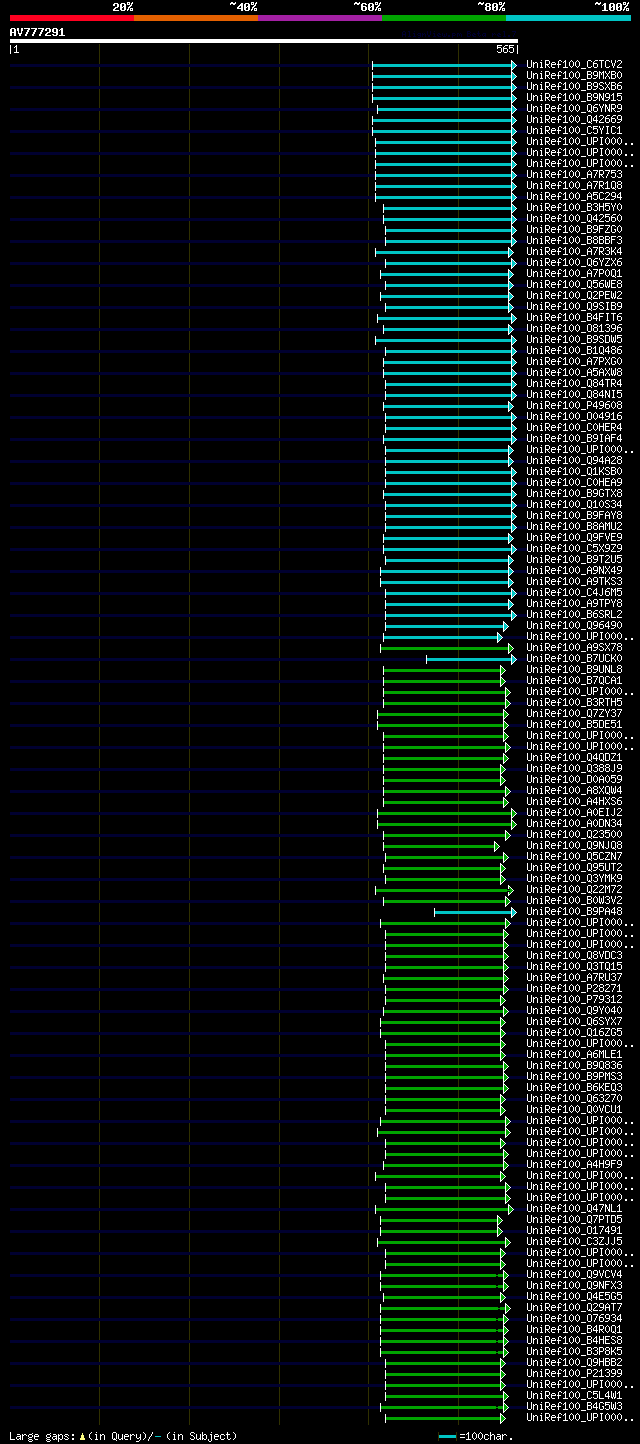
Task: Select the UniRef100_Q96490 label
Action: [x=574, y=625]
